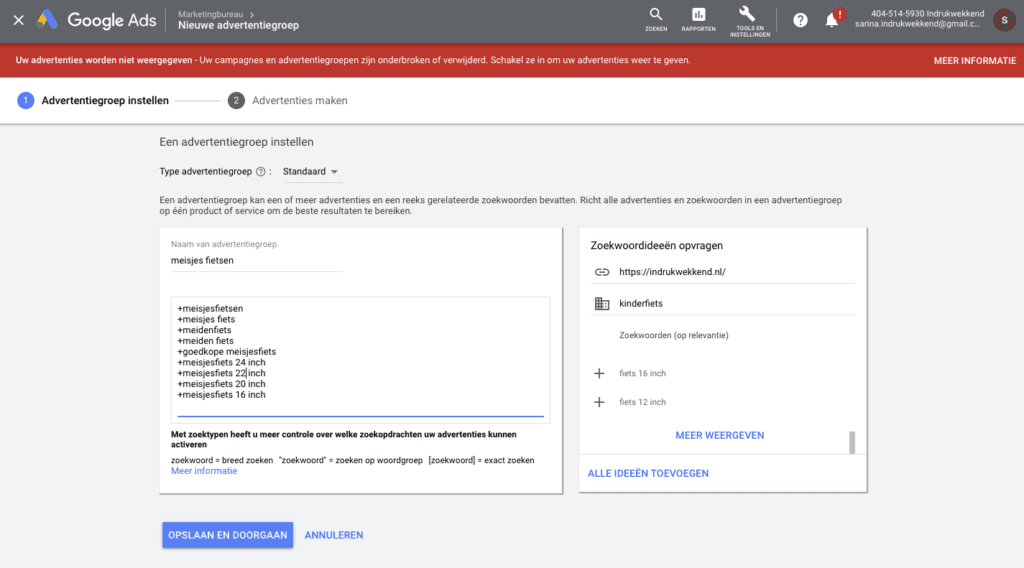
Task: Open the notifications bell icon
Action: [832, 20]
